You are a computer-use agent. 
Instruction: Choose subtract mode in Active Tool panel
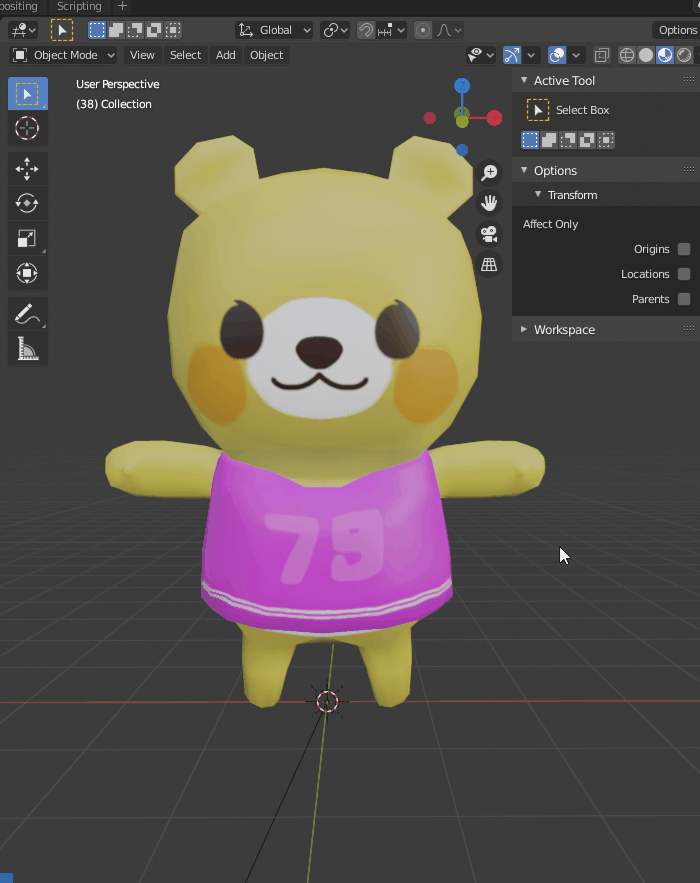coord(568,140)
